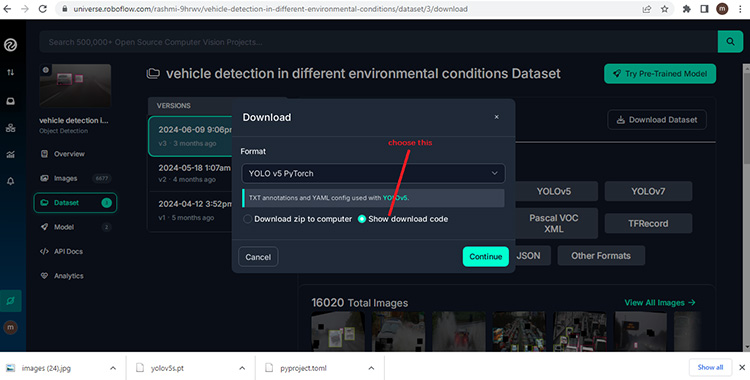Toggle the browser side panel icon
This screenshot has height=380, width=750.
tap(704, 9)
